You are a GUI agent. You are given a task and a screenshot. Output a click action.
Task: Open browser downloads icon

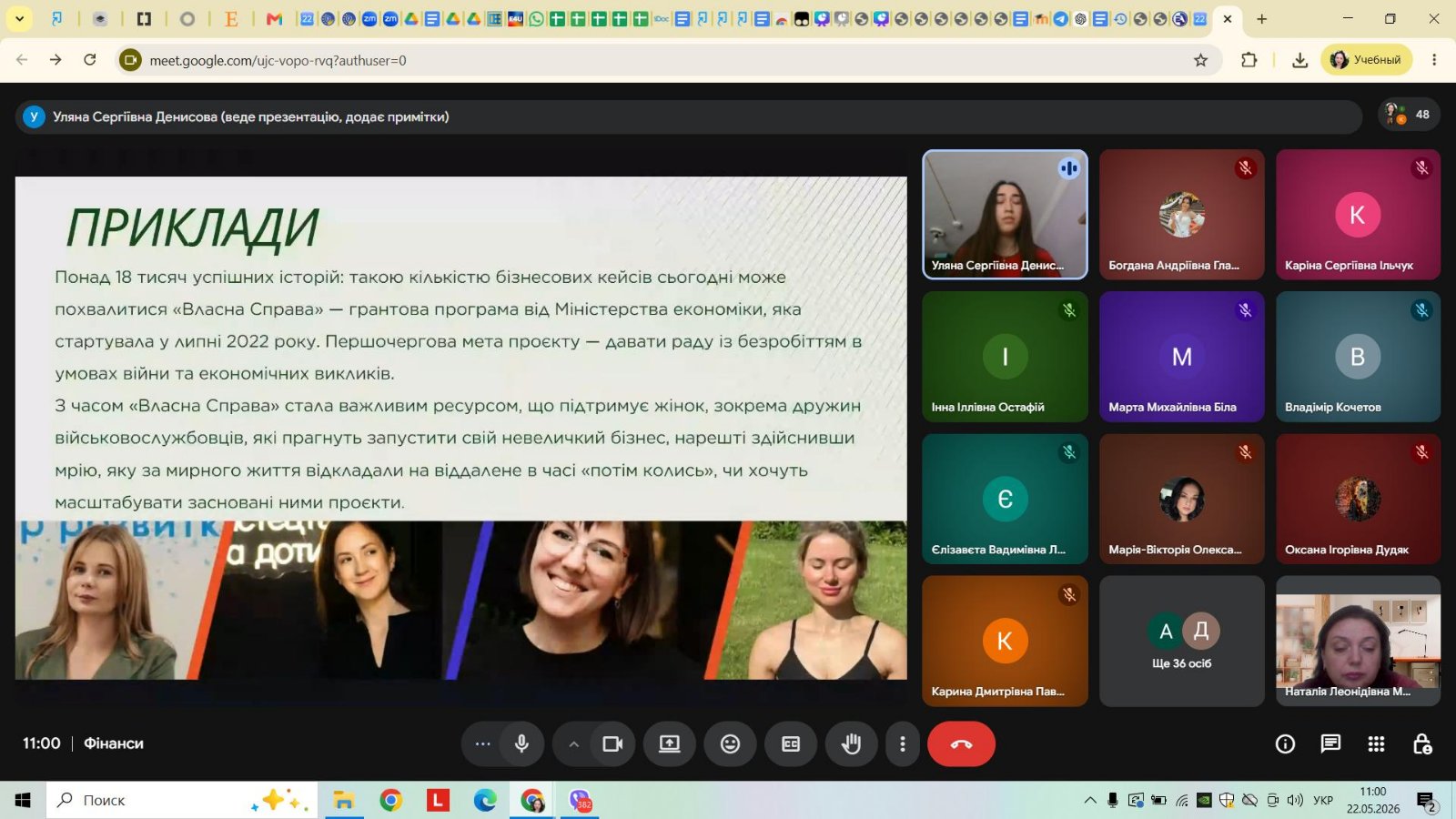(1299, 60)
